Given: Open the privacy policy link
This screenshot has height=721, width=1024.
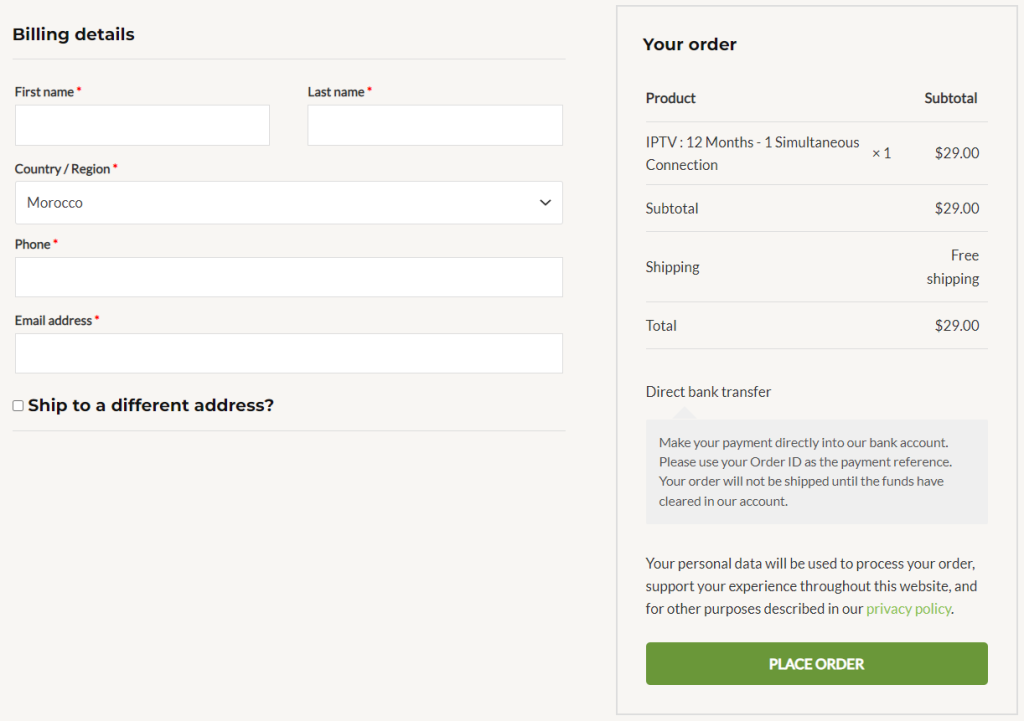Looking at the screenshot, I should tap(908, 609).
